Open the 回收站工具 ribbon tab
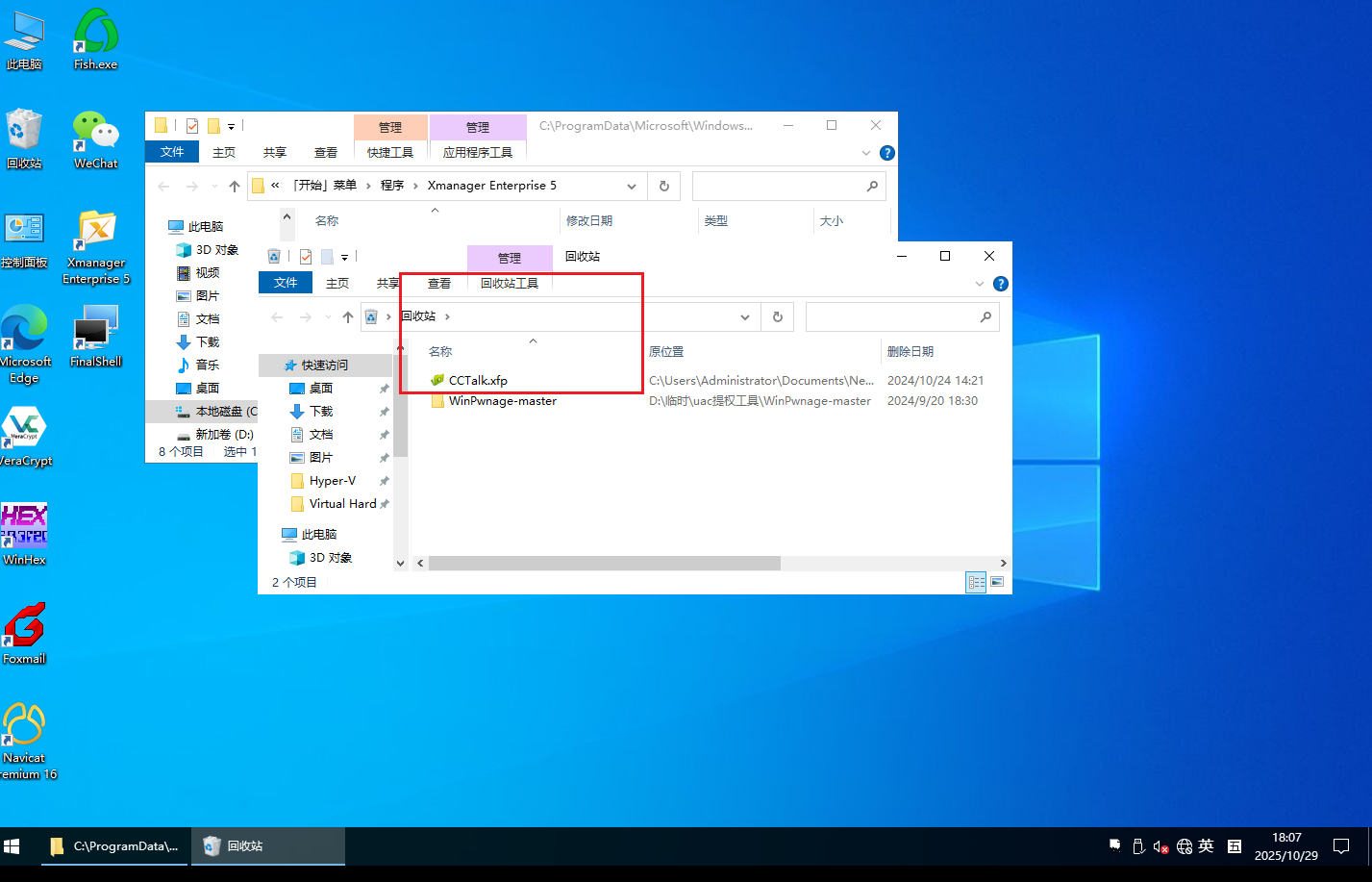1372x882 pixels. tap(510, 284)
